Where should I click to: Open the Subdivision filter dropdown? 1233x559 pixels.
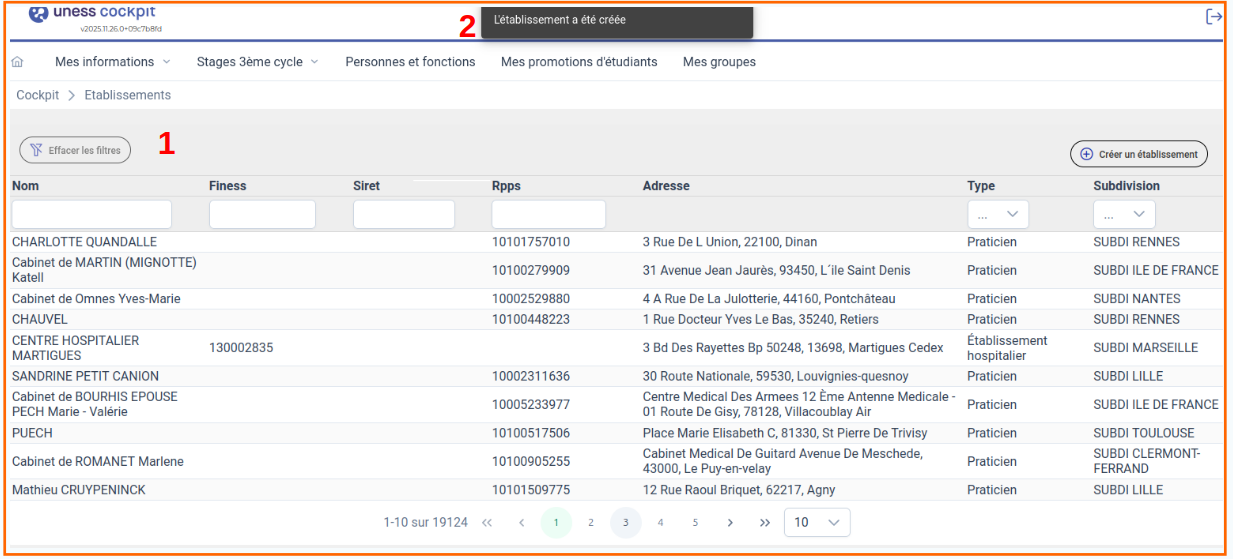click(x=1124, y=214)
